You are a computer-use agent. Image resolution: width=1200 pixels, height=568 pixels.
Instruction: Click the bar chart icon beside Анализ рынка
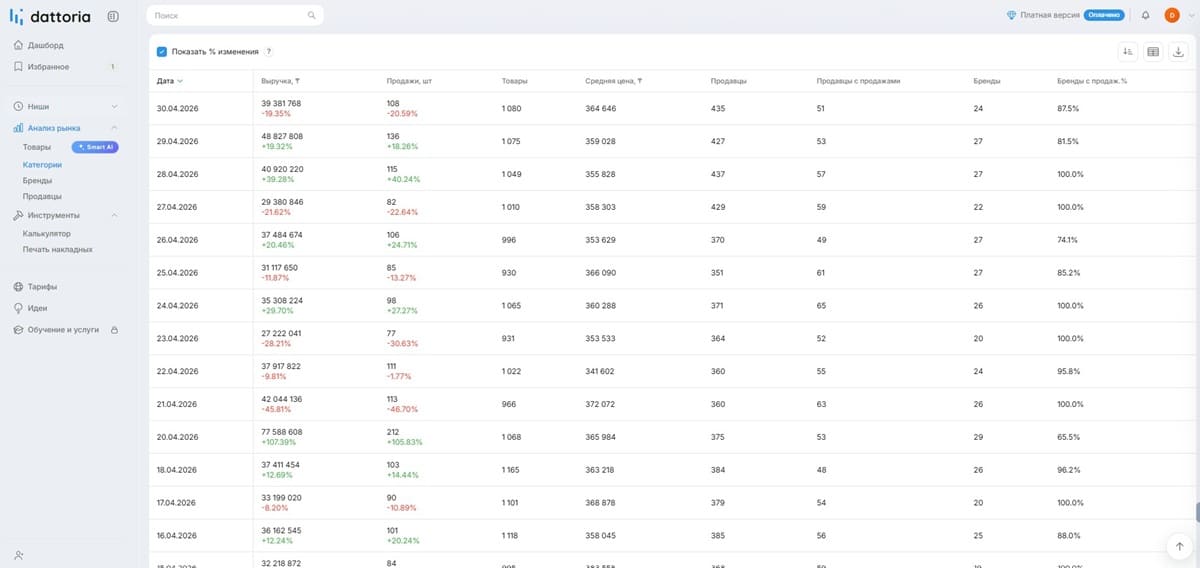19,128
